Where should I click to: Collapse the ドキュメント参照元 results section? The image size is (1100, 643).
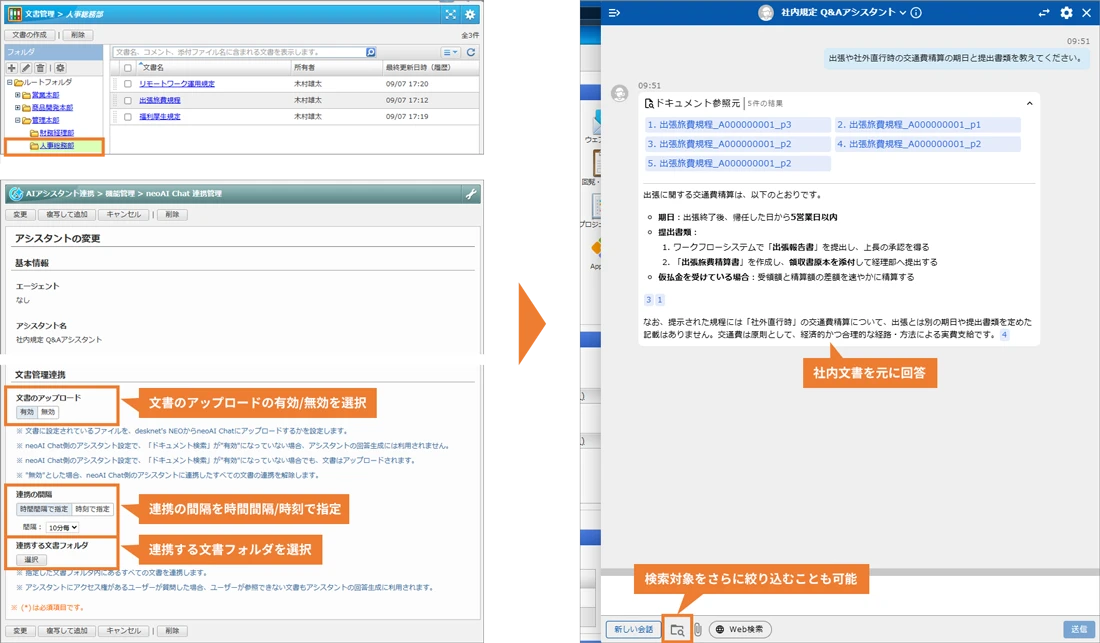(x=1029, y=104)
